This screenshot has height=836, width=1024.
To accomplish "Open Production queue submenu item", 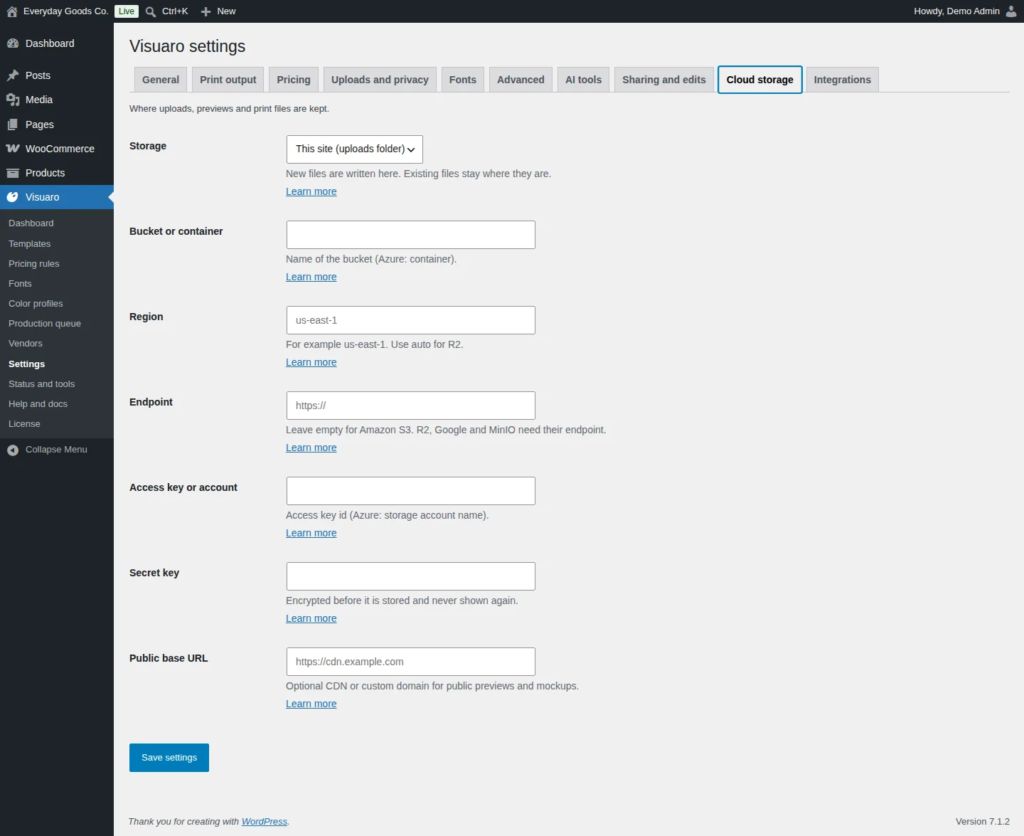I will [44, 324].
